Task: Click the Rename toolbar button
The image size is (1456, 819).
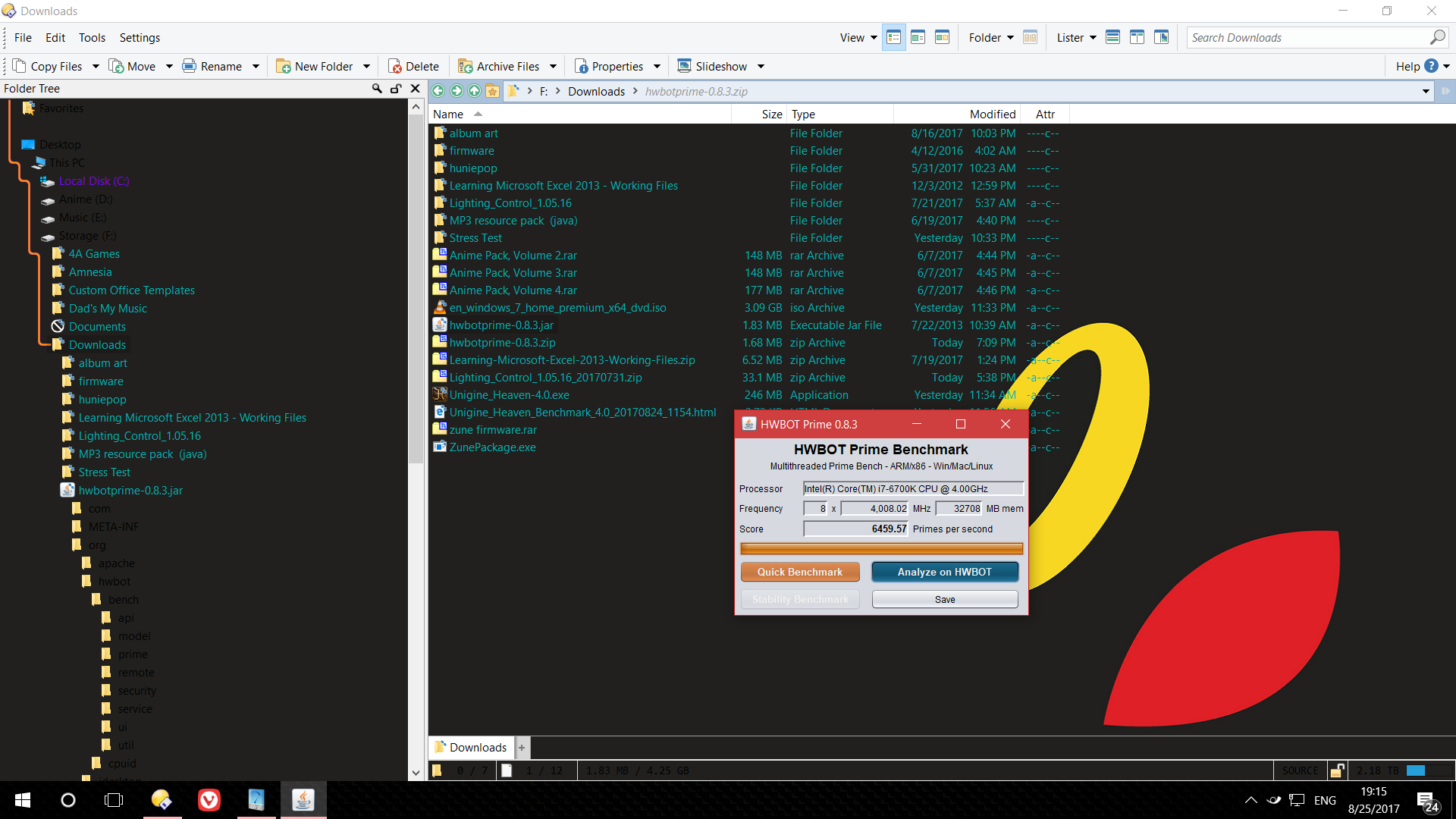Action: point(212,67)
